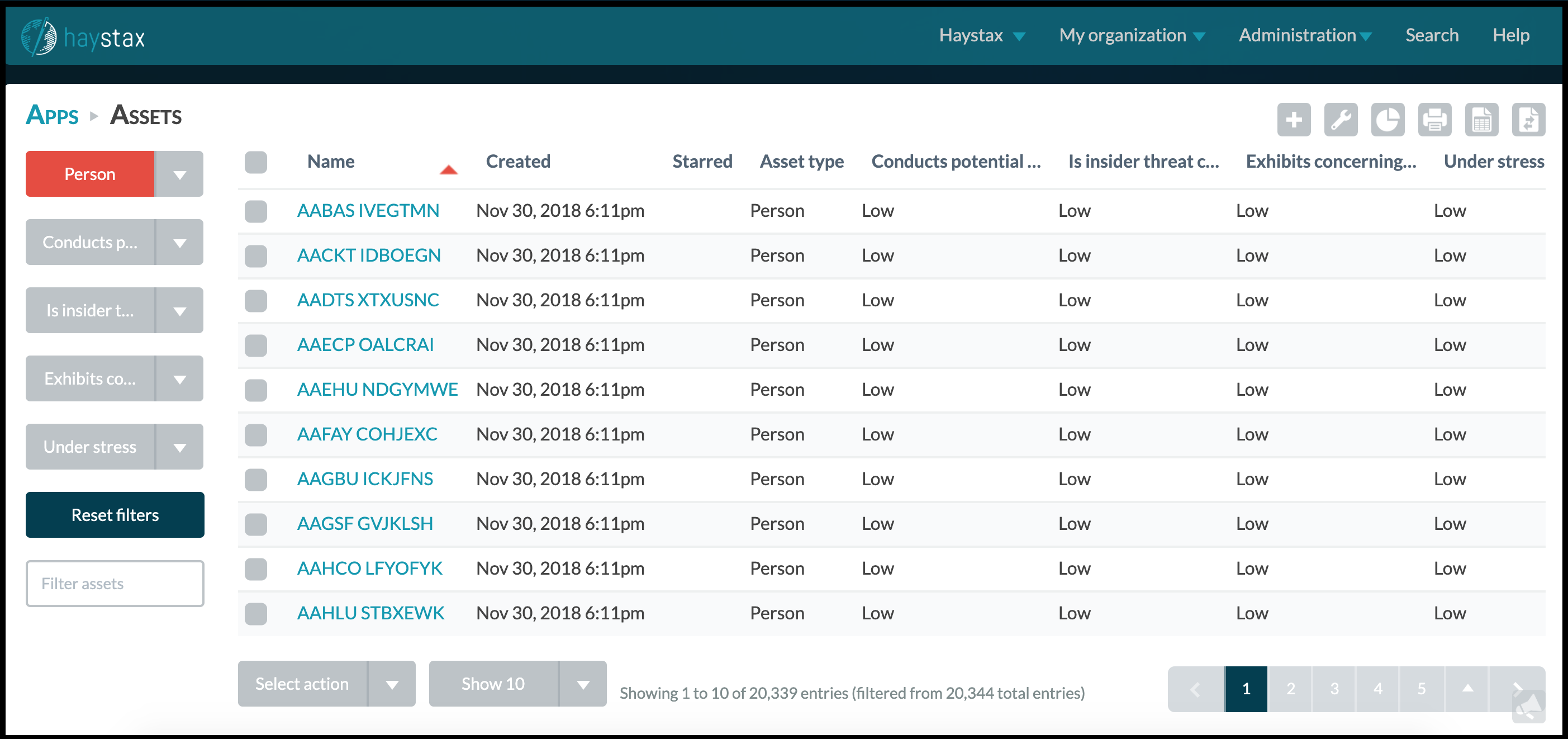Sort by Conducts potential ... column header

(x=956, y=162)
